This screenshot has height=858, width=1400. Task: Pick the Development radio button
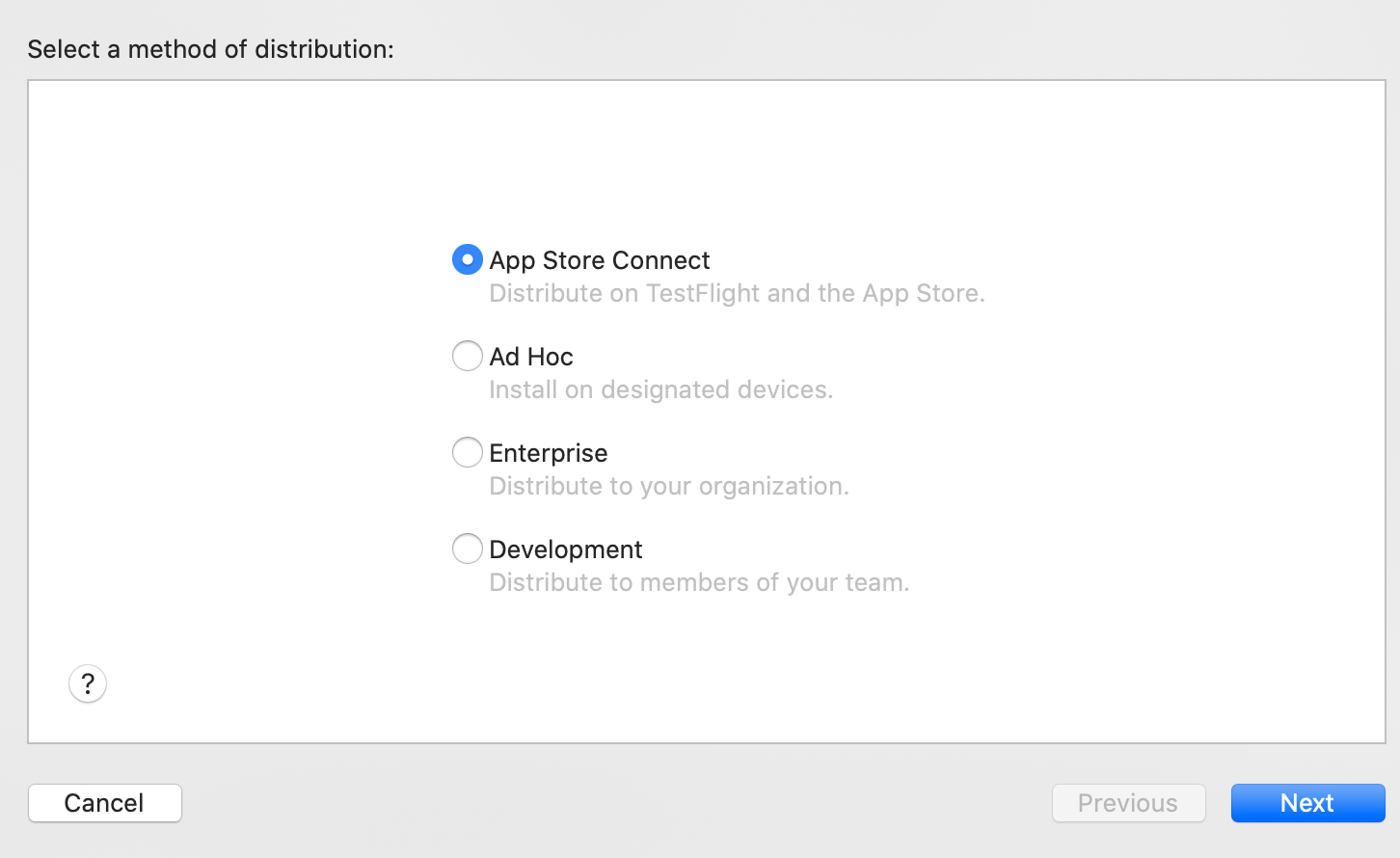468,549
